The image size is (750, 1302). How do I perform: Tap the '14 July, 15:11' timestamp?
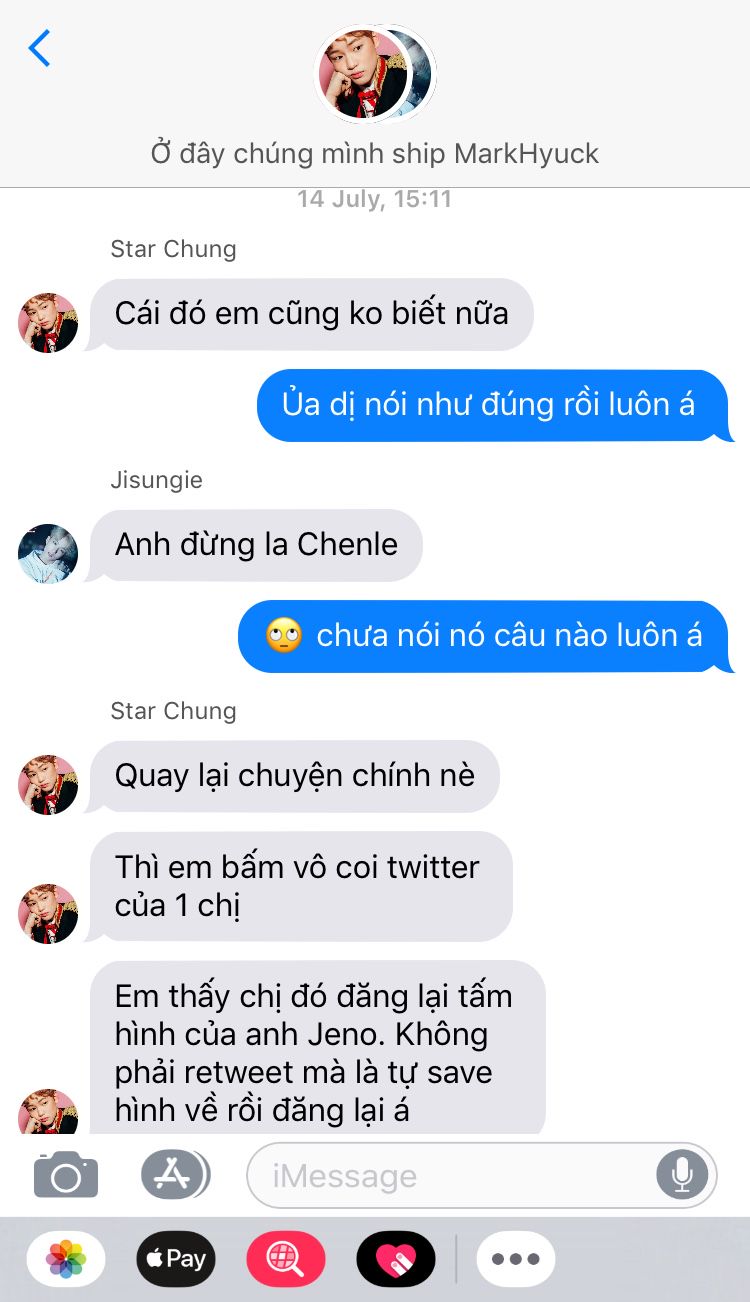pos(375,199)
